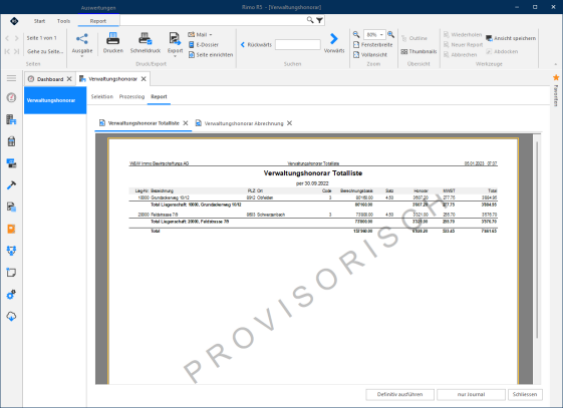The width and height of the screenshot is (563, 408).
Task: Open the Ausgabe share icon
Action: pyautogui.click(x=82, y=39)
